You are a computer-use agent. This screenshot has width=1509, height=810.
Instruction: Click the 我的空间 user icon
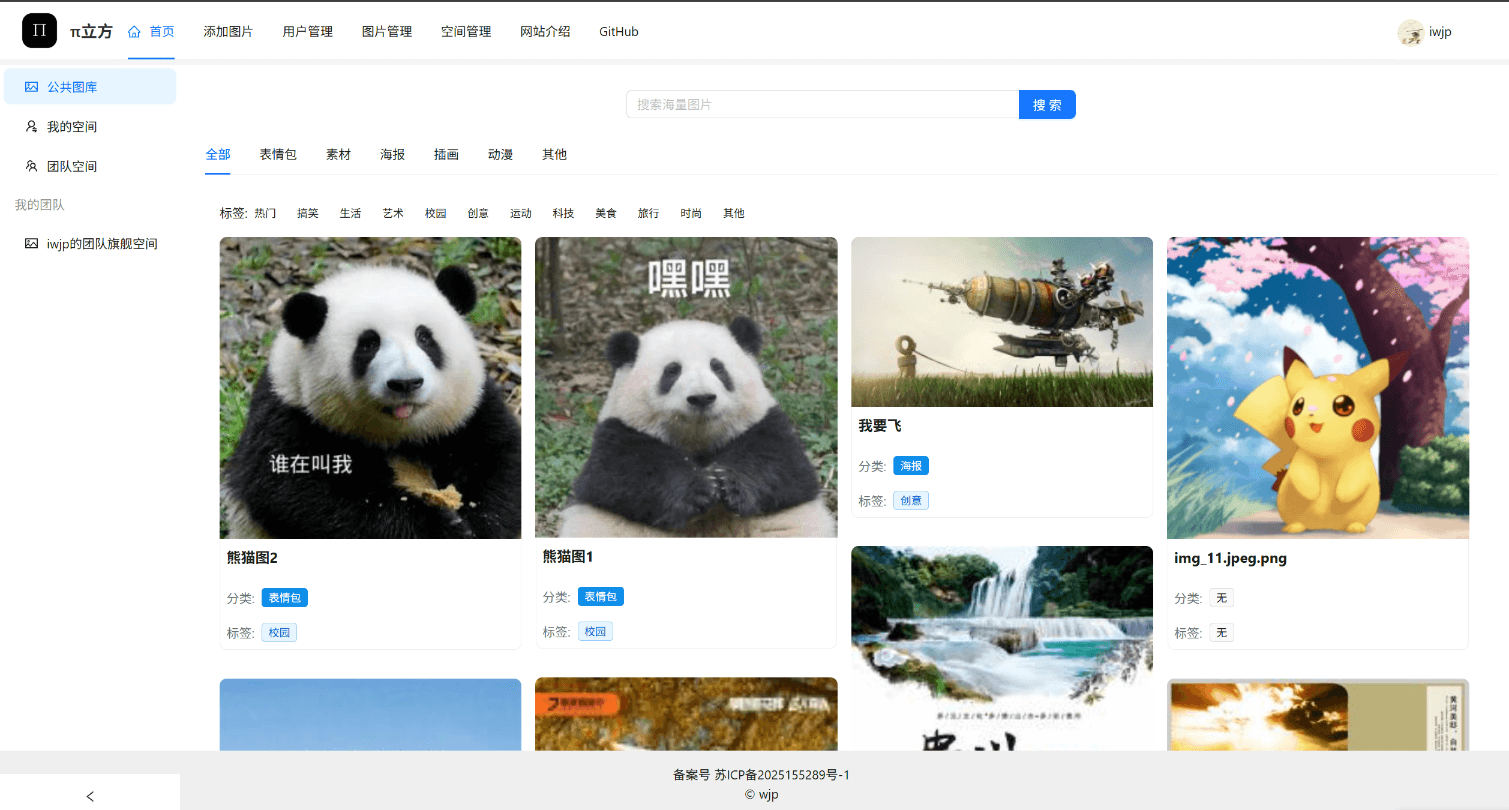point(31,127)
